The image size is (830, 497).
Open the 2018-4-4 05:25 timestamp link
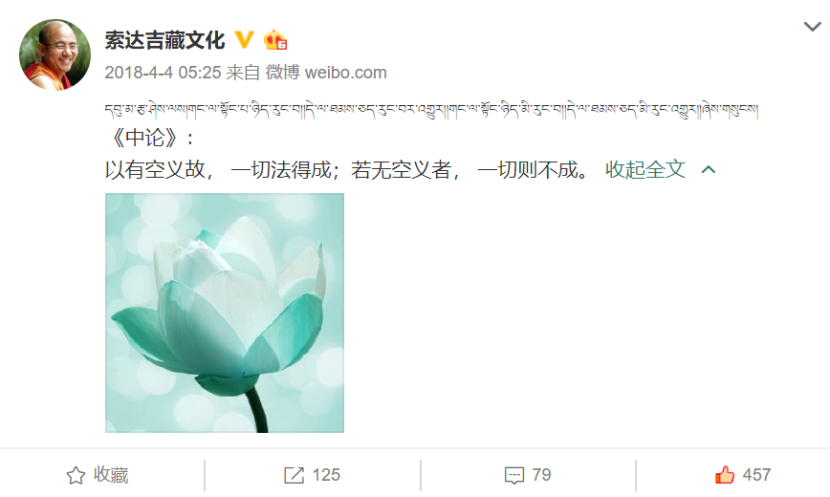pos(163,73)
